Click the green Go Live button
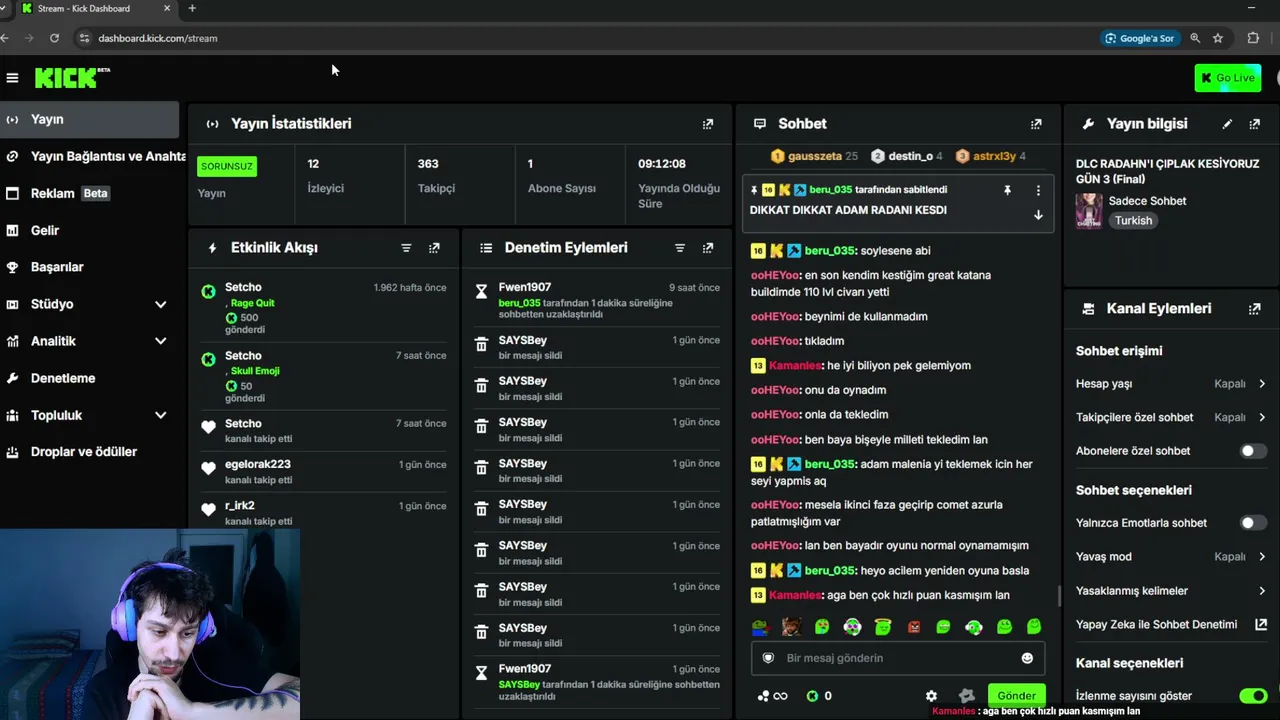Screen dimensions: 1280x720 tap(1228, 78)
